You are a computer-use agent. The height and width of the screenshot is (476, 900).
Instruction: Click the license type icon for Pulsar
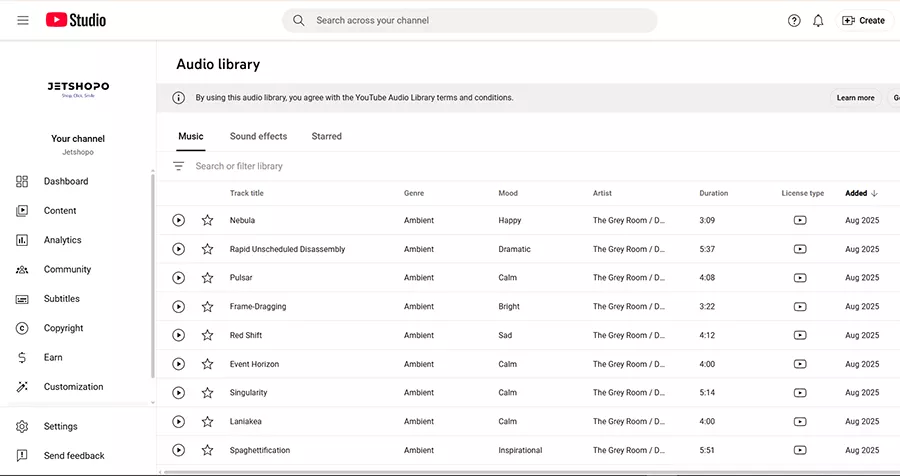800,278
